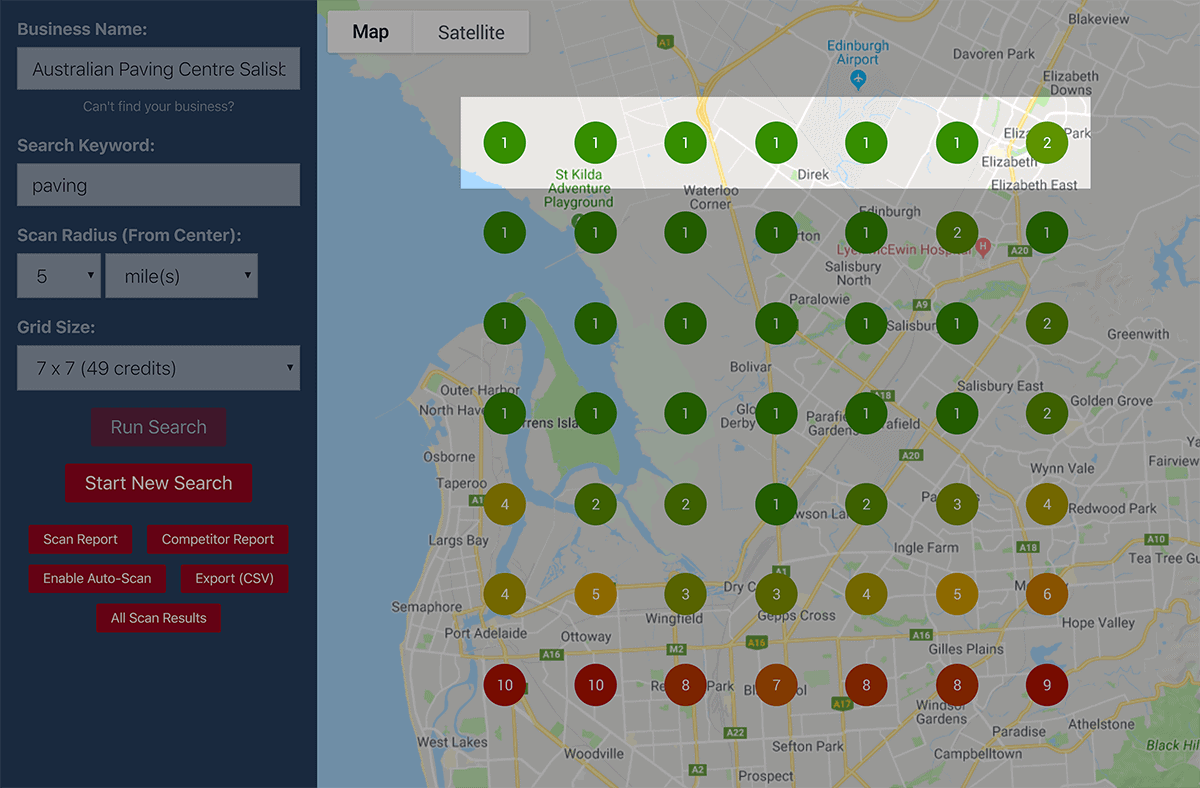Click the orange 6 pin near Hope Valley
The width and height of the screenshot is (1200, 788).
pyautogui.click(x=1046, y=594)
